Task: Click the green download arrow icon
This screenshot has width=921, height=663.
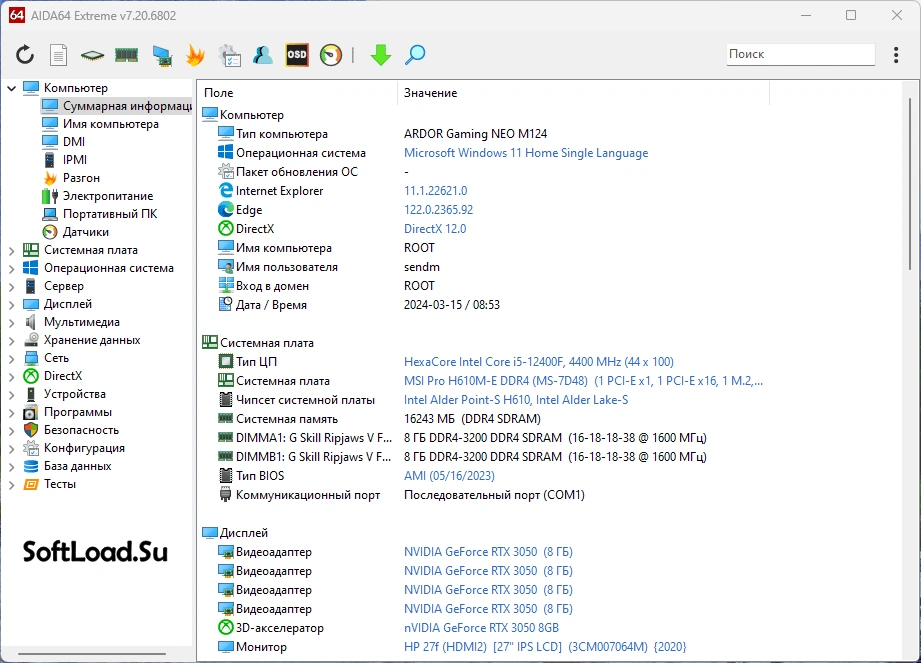Action: click(381, 55)
